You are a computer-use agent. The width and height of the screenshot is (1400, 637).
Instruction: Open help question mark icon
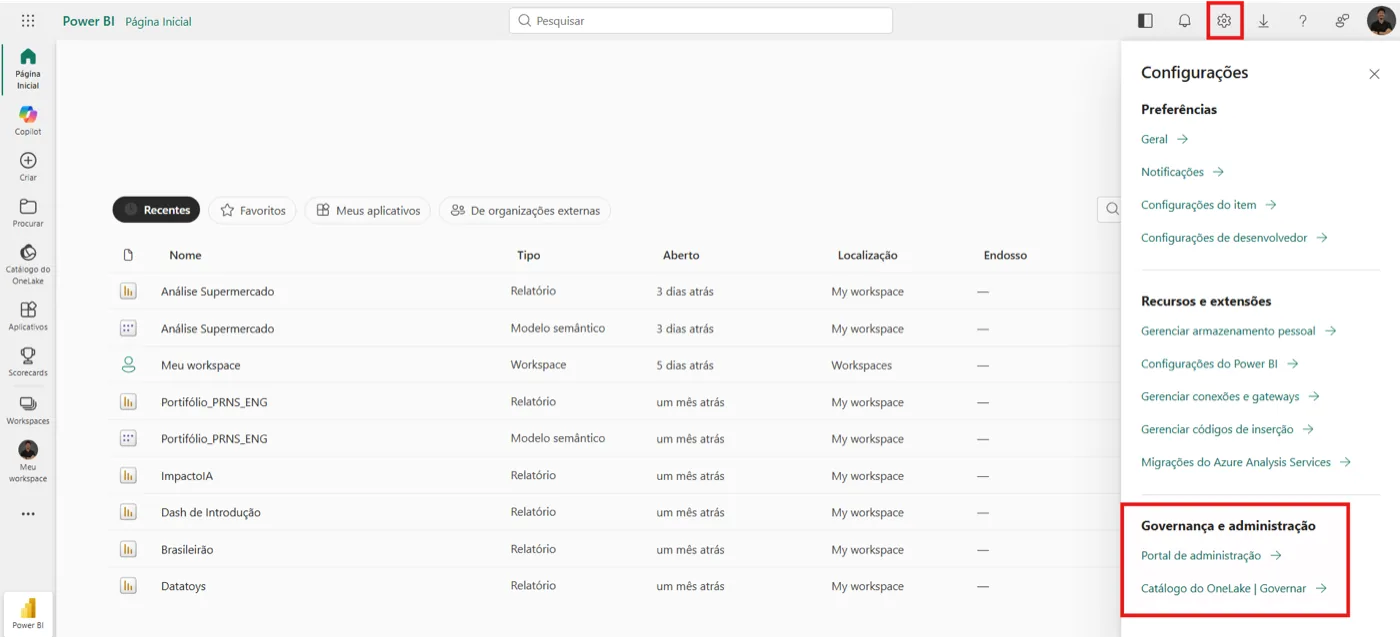point(1302,21)
